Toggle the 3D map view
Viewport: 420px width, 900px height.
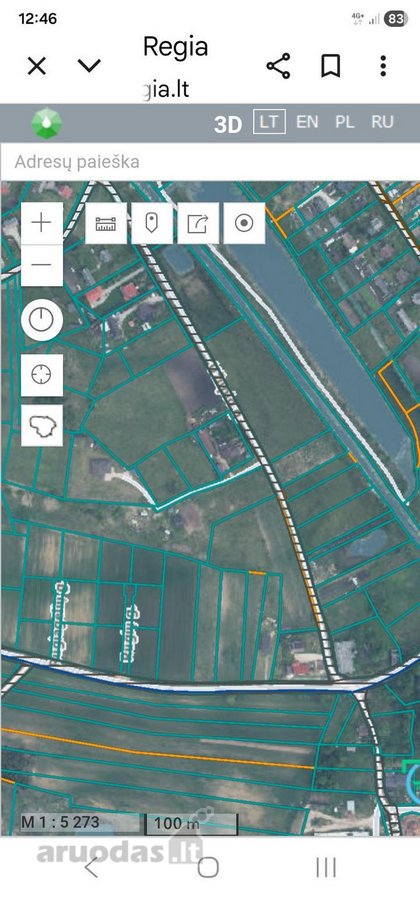pyautogui.click(x=228, y=124)
